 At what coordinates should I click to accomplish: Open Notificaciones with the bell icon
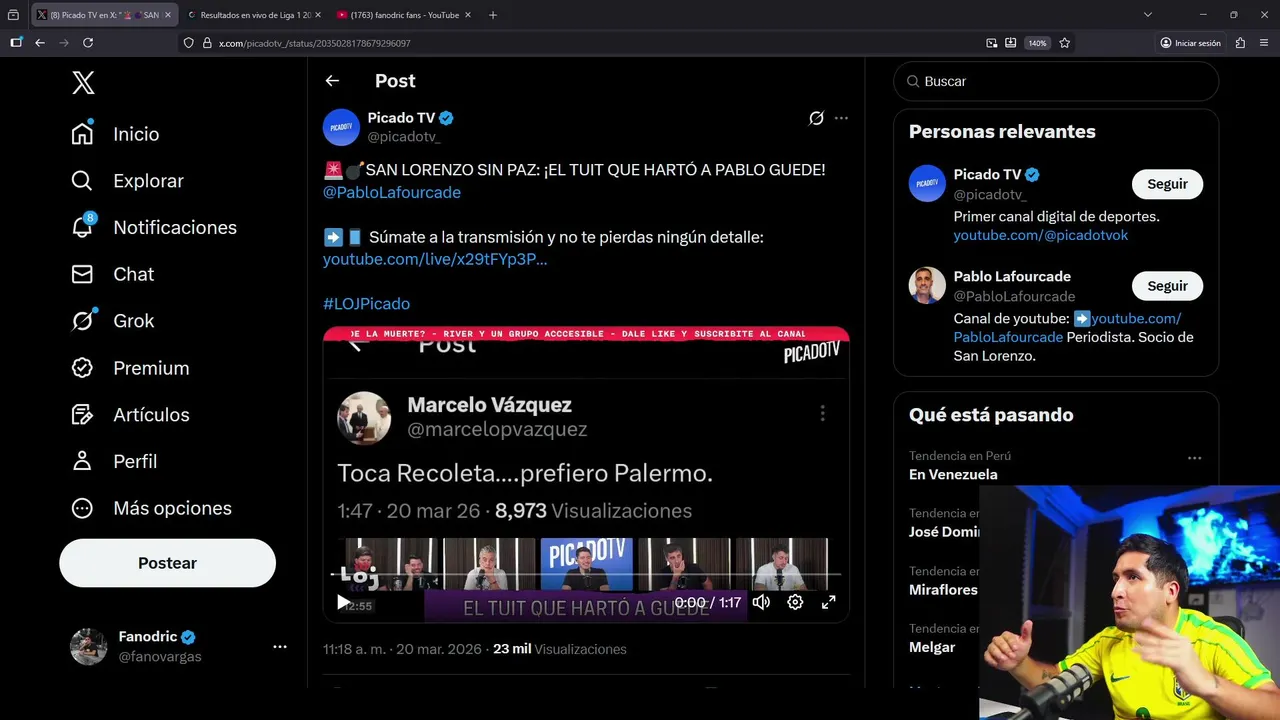click(x=153, y=227)
